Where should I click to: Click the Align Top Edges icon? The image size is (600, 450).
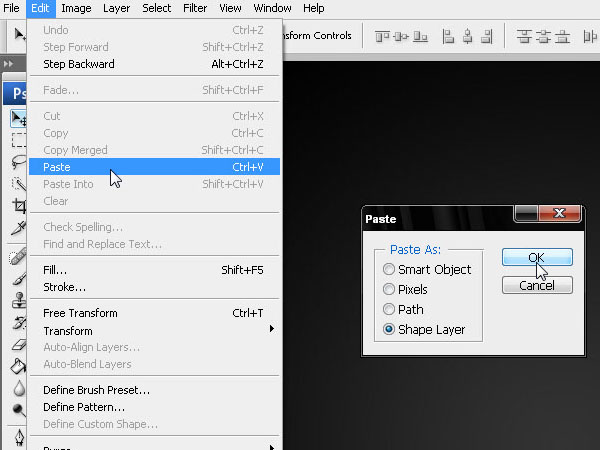click(x=382, y=37)
